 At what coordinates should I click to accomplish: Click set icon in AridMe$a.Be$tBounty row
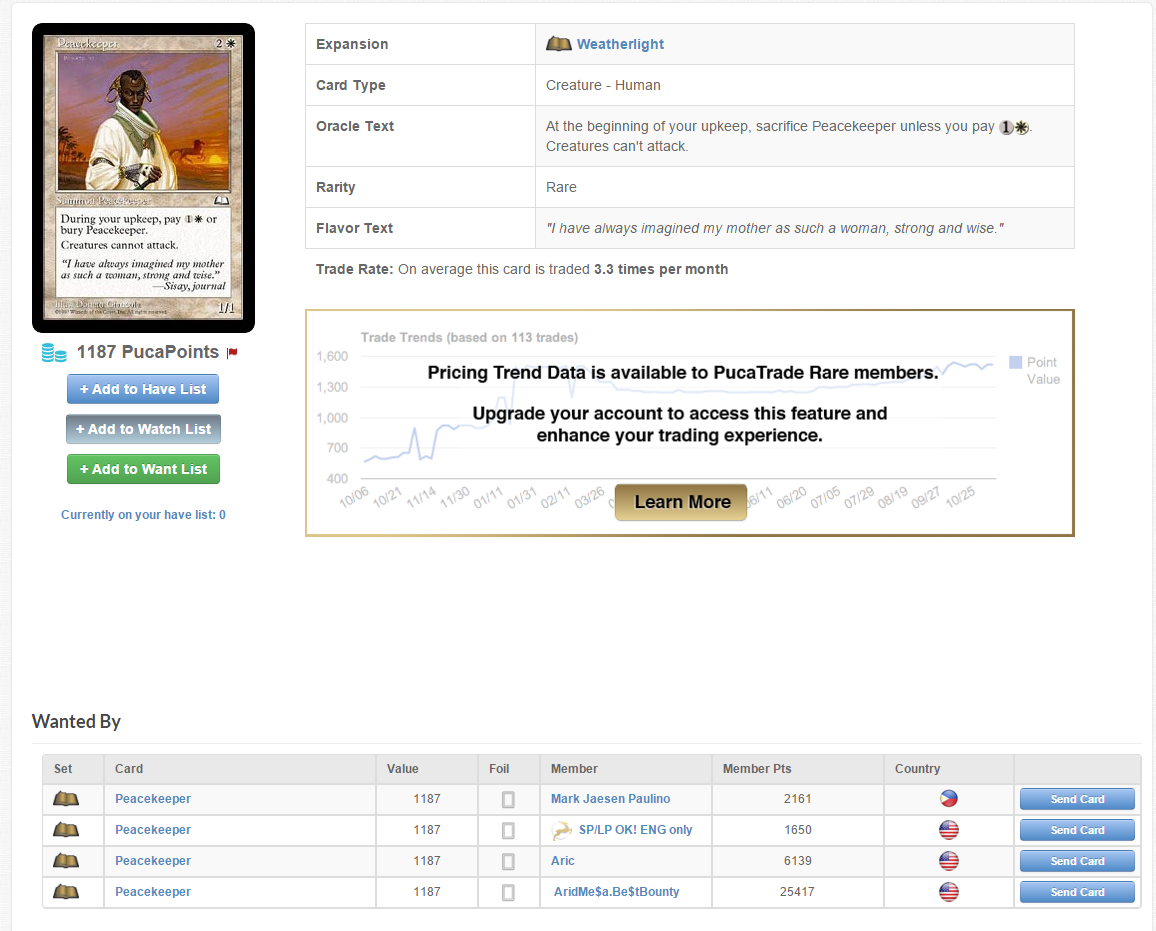[66, 892]
